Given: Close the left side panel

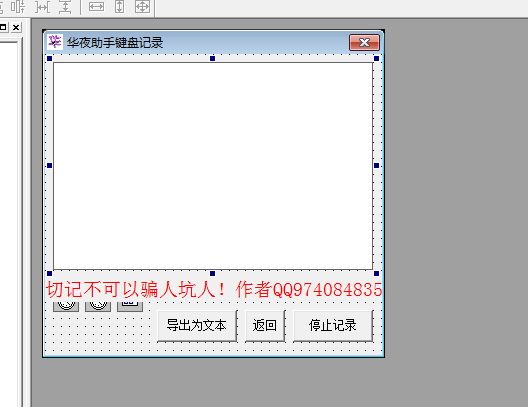Looking at the screenshot, I should (16, 27).
